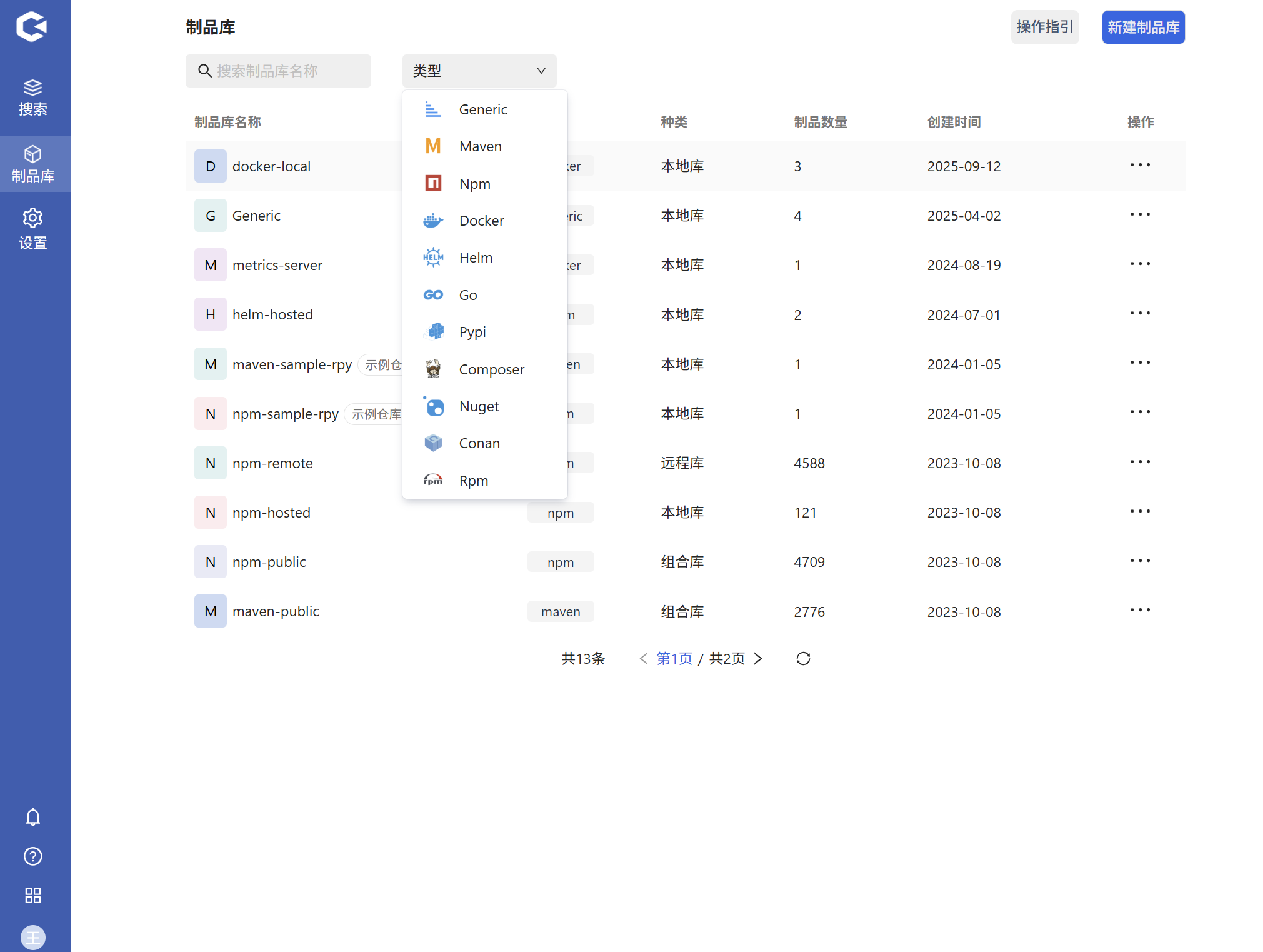Focus the repository name search field
1263x952 pixels.
pos(278,71)
